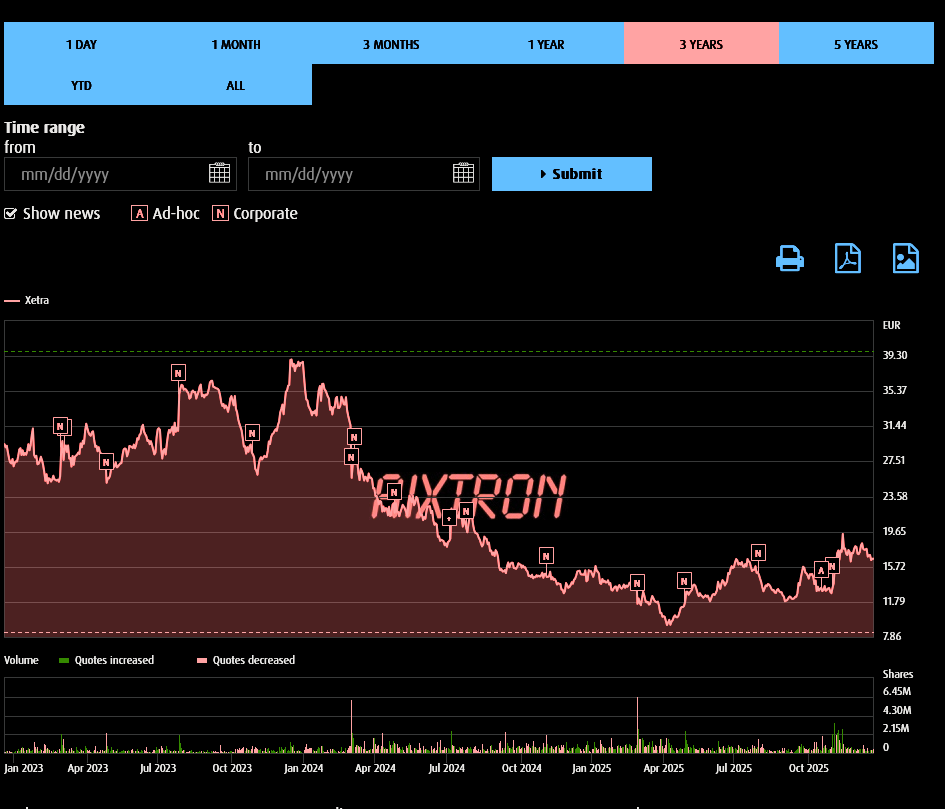The width and height of the screenshot is (945, 809).
Task: Submit the selected time range
Action: (571, 174)
